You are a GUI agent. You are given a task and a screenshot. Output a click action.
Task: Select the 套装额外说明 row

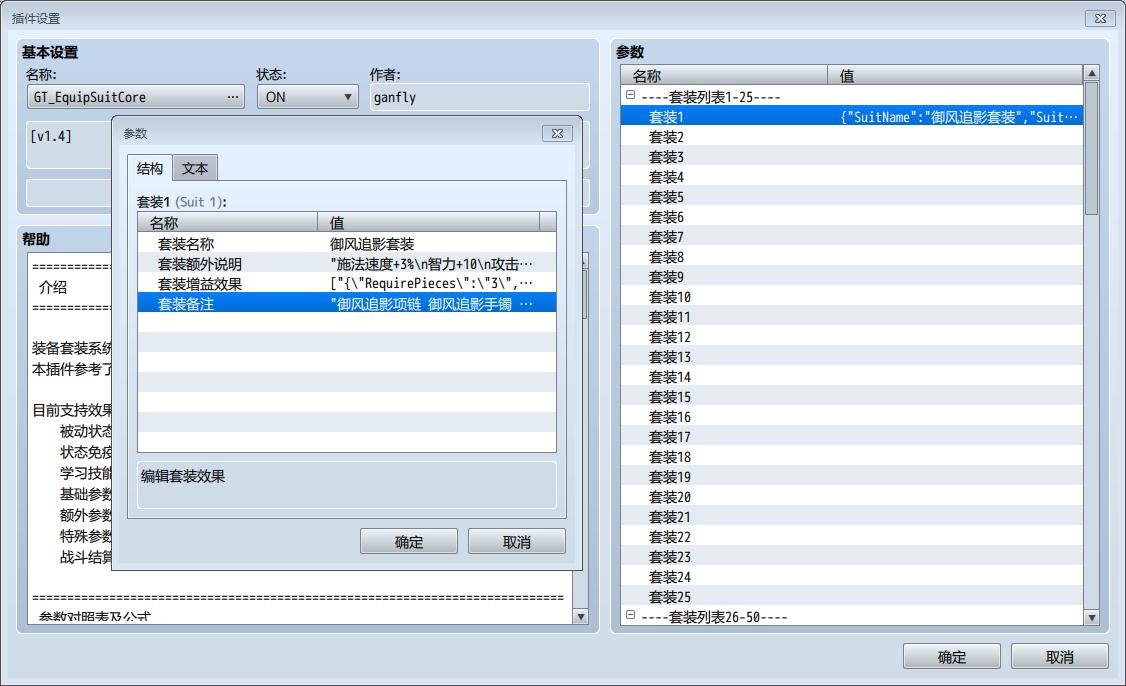click(x=347, y=264)
